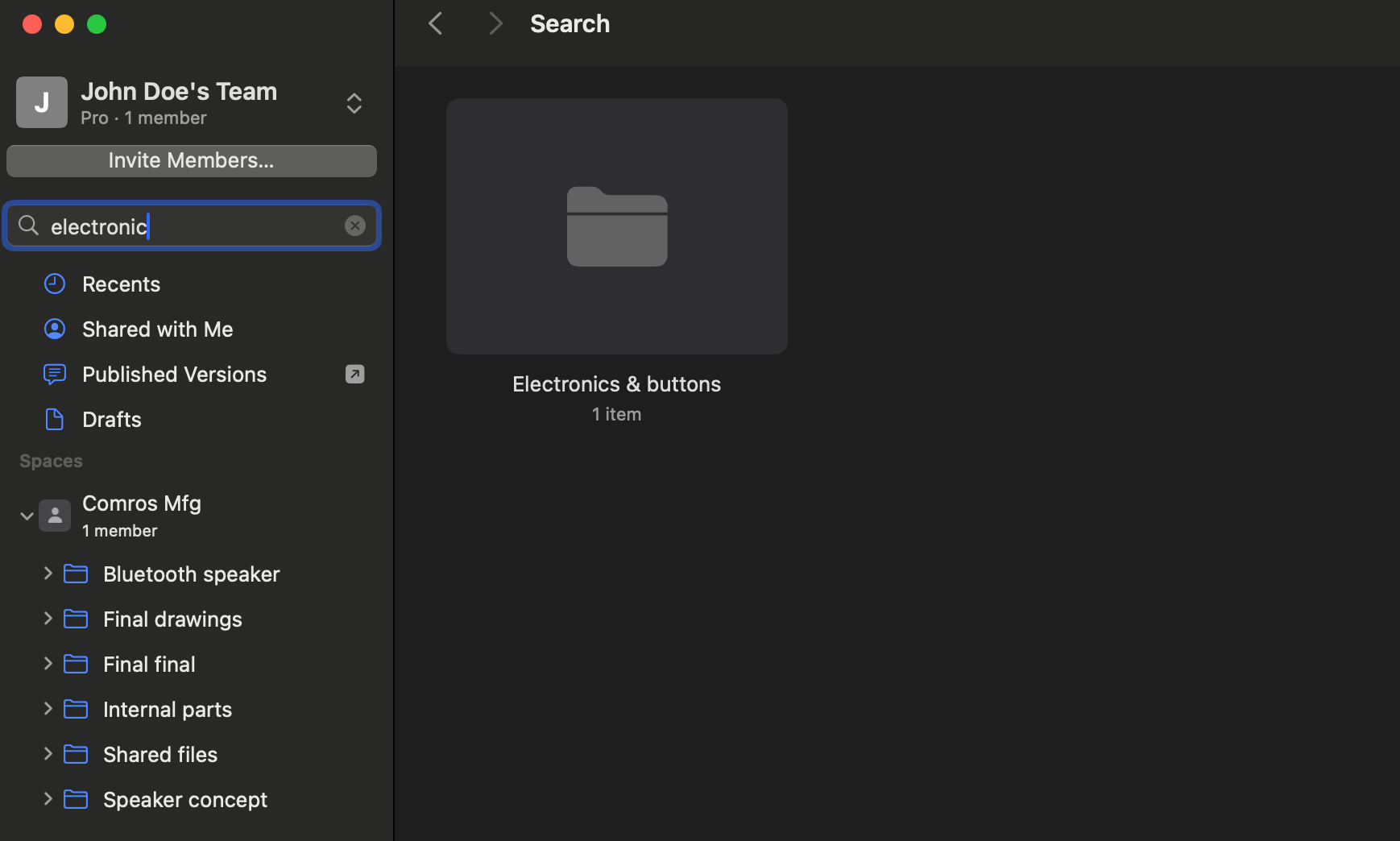Expand the Speaker concept folder
Image resolution: width=1400 pixels, height=841 pixels.
48,799
